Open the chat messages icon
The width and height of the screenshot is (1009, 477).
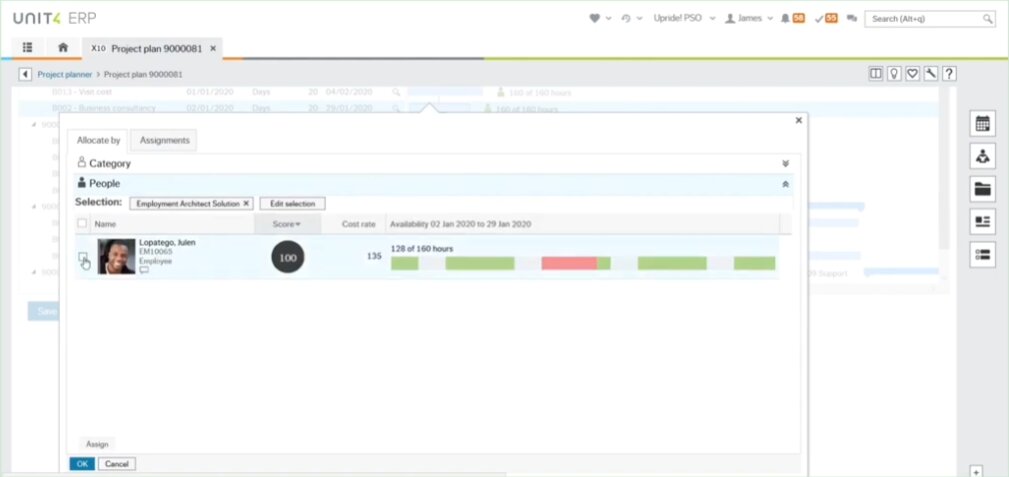pyautogui.click(x=851, y=18)
